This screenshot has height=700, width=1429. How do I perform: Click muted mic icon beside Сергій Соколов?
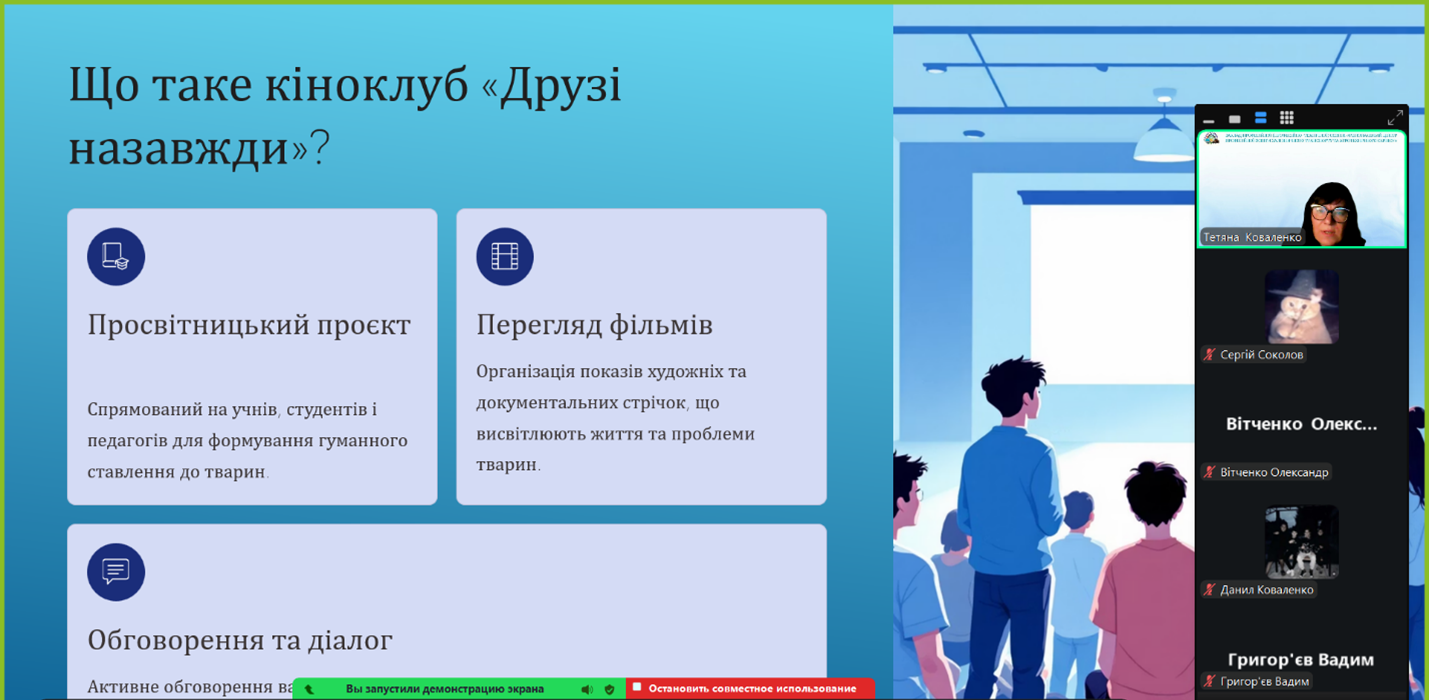[x=1209, y=355]
